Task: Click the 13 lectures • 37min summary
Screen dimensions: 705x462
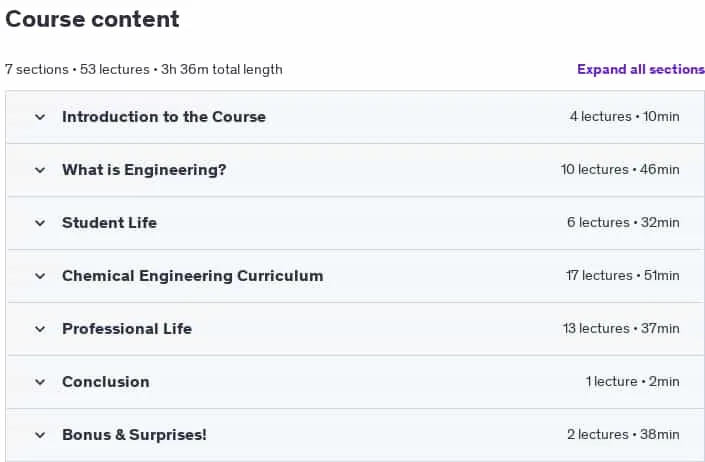Action: pyautogui.click(x=621, y=329)
